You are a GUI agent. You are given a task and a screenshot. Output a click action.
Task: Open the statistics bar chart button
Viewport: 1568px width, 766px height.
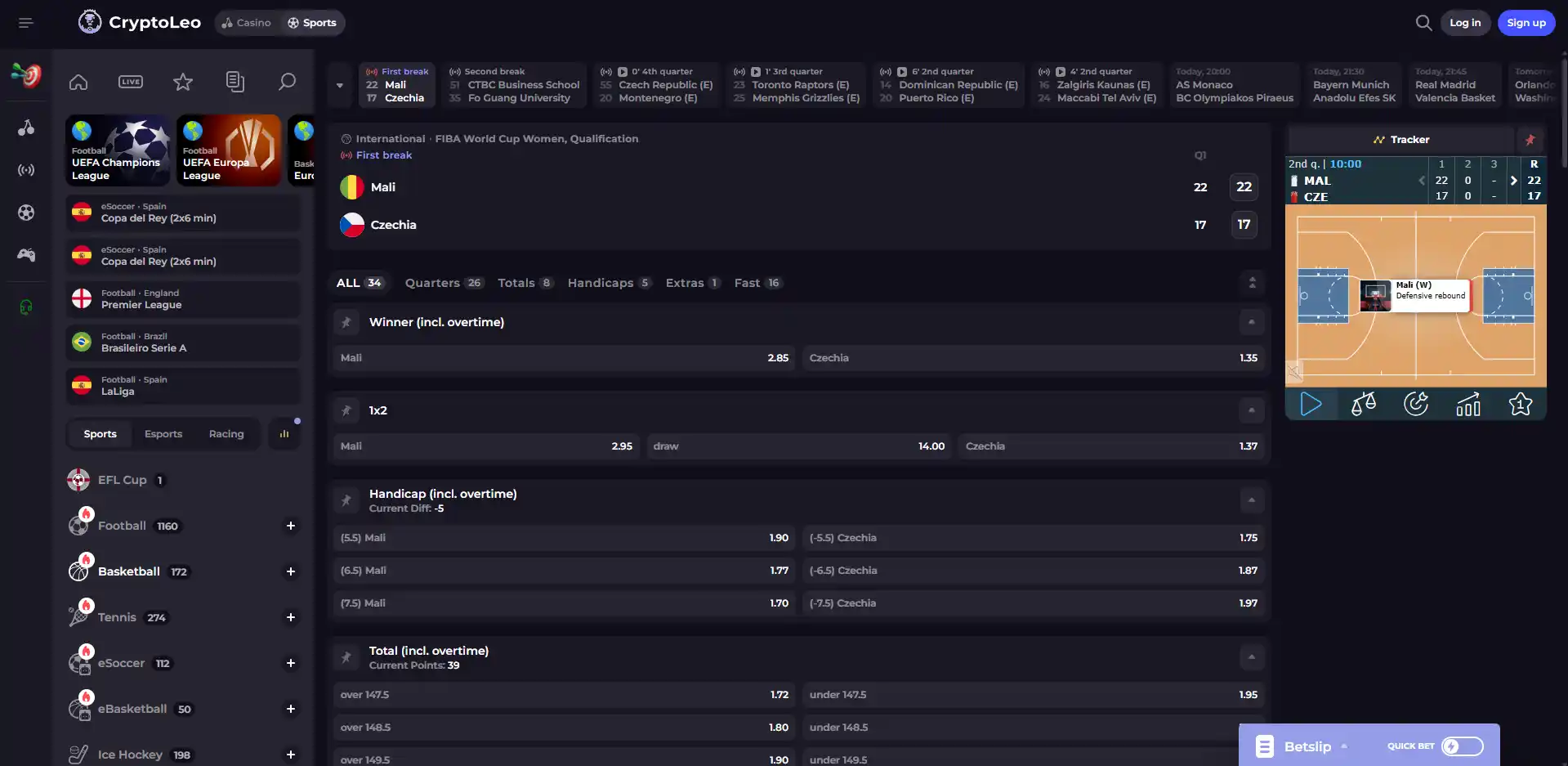[284, 434]
